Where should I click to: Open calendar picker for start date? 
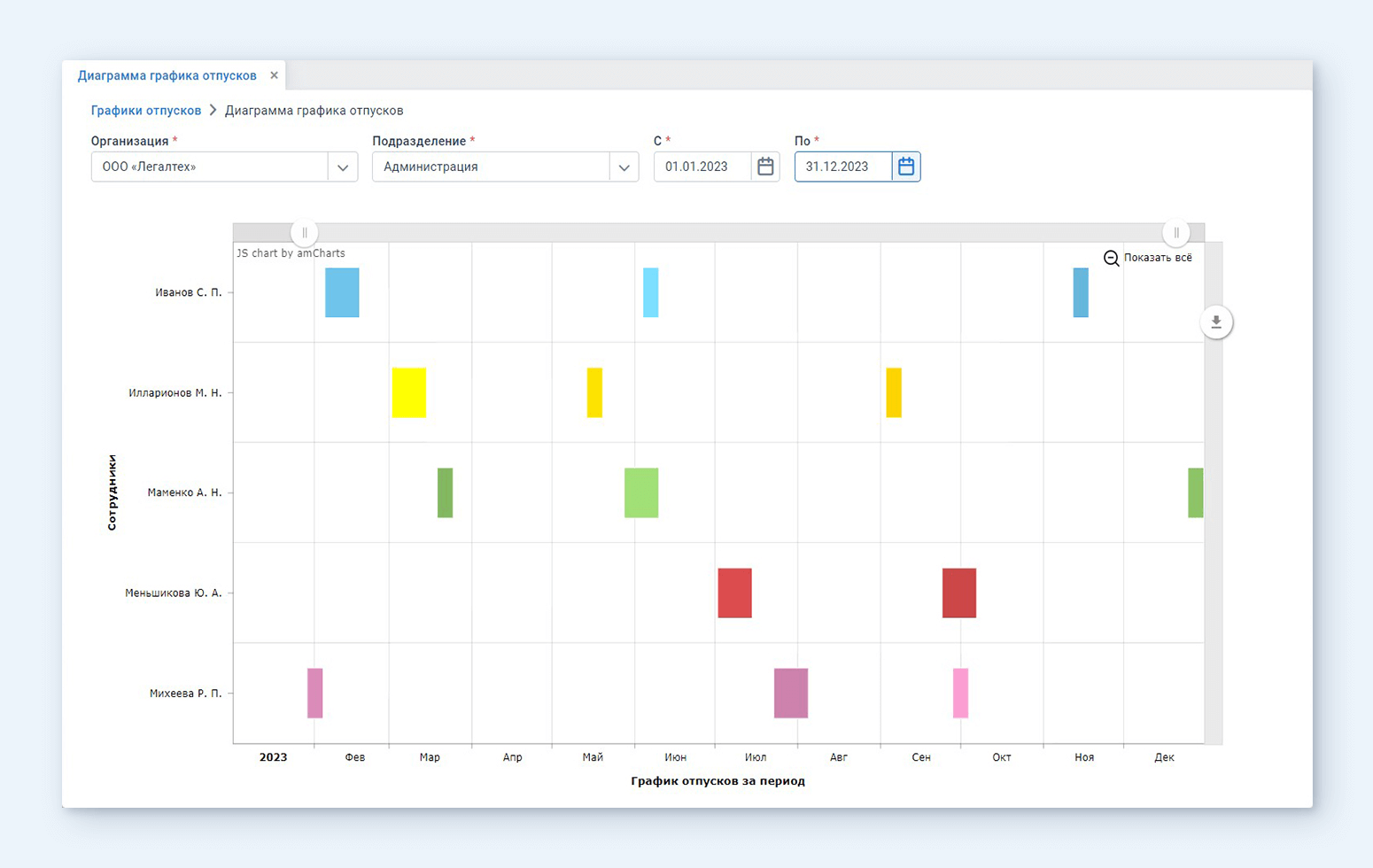coord(765,167)
